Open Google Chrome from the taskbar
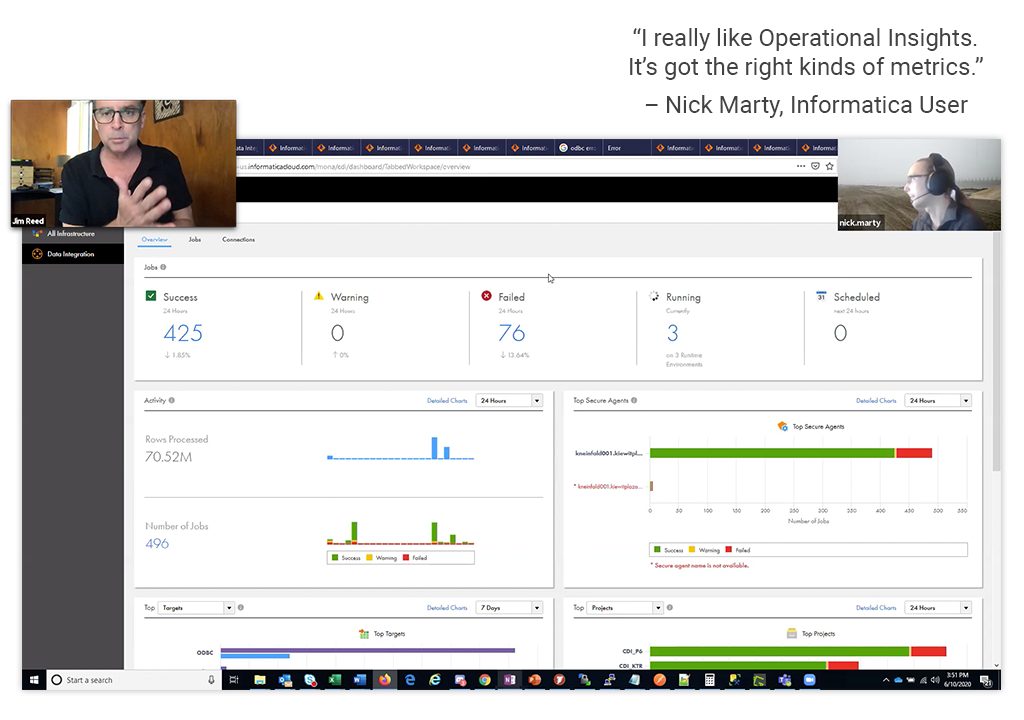The image size is (1024, 720). [x=485, y=679]
